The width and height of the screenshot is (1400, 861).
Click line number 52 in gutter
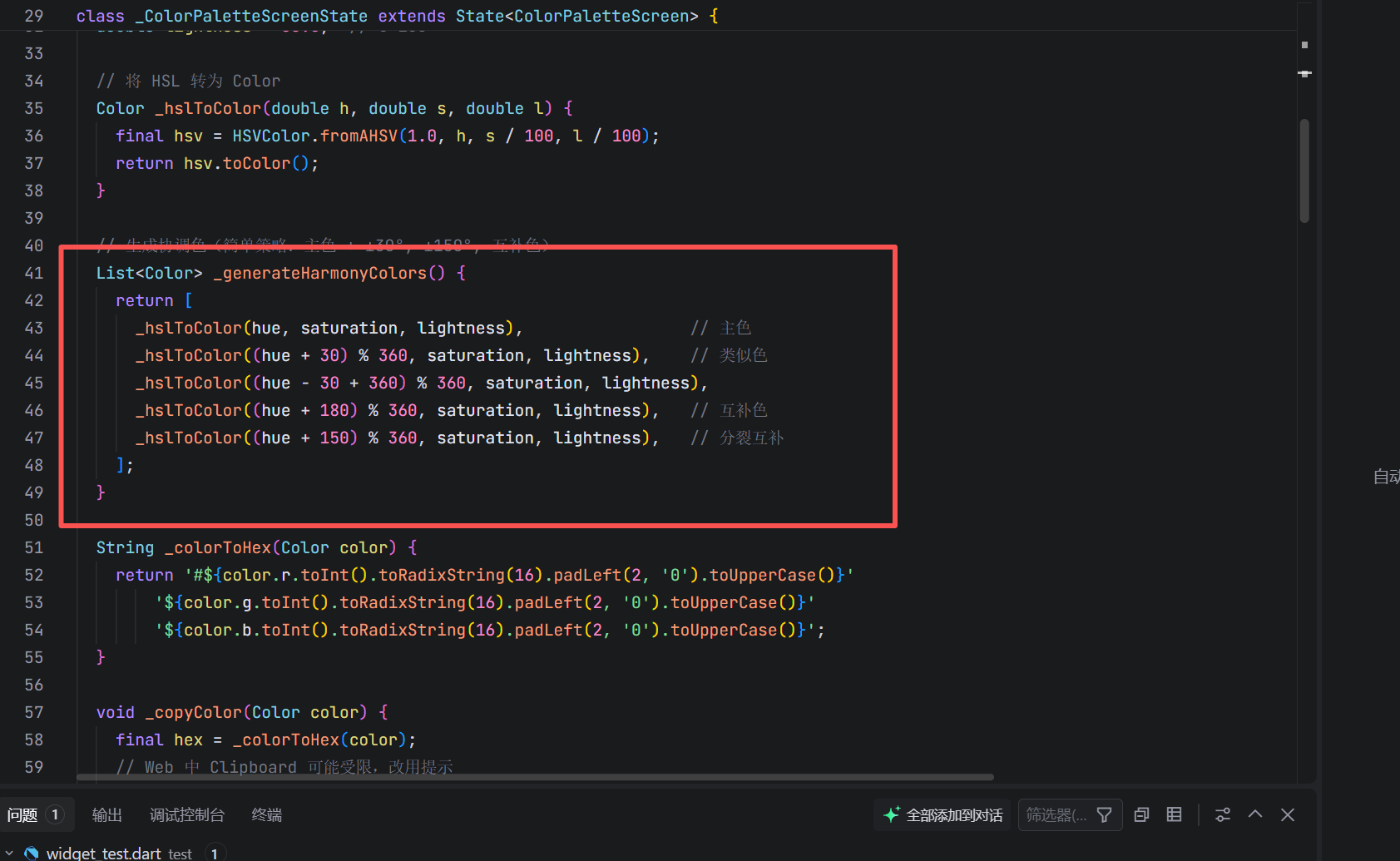click(33, 575)
